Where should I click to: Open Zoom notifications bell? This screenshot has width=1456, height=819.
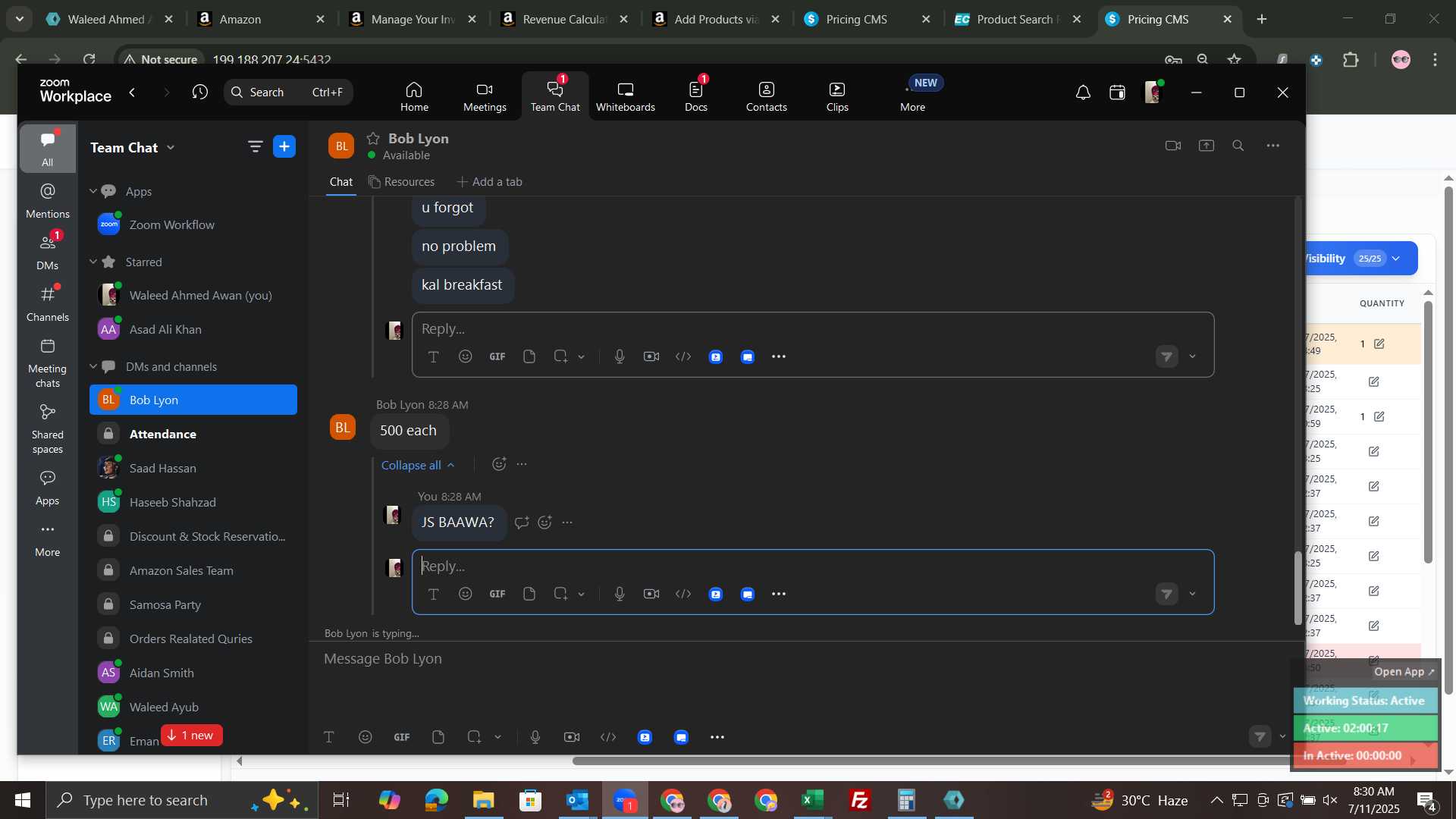tap(1083, 93)
